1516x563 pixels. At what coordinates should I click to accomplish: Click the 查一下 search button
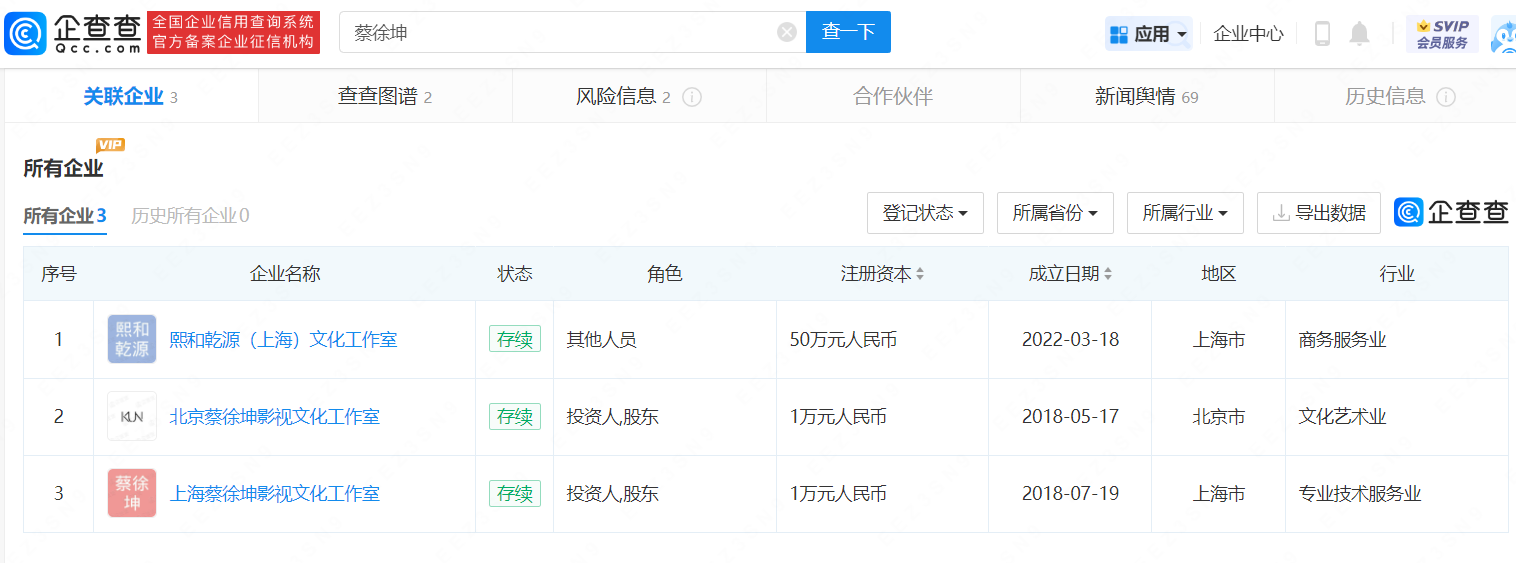(848, 32)
